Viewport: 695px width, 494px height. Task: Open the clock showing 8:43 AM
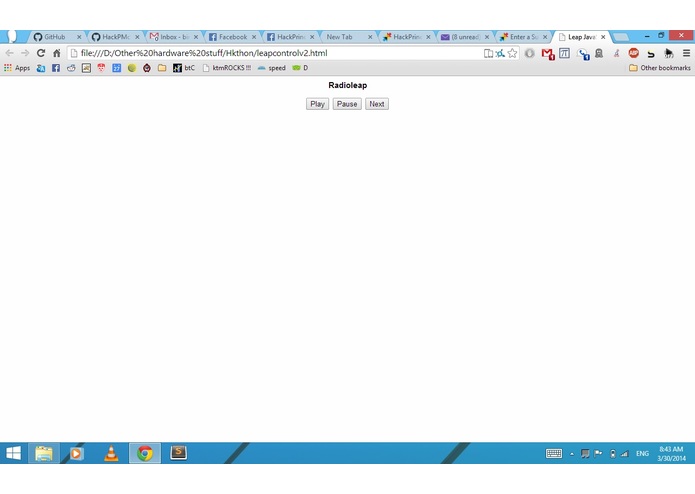point(671,453)
